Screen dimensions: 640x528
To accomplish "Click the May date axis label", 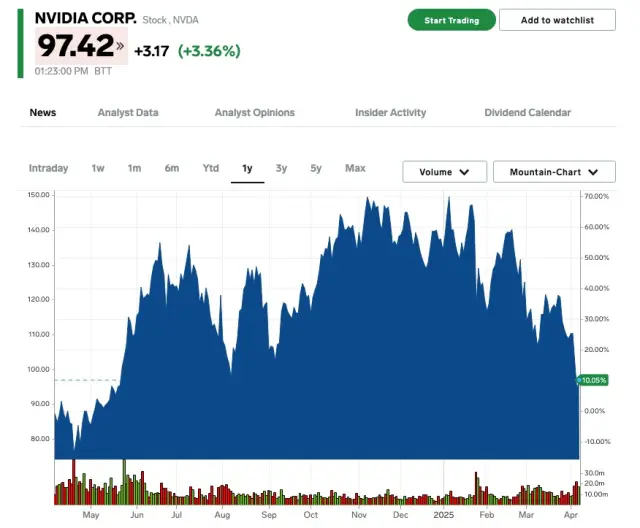I will click(91, 515).
